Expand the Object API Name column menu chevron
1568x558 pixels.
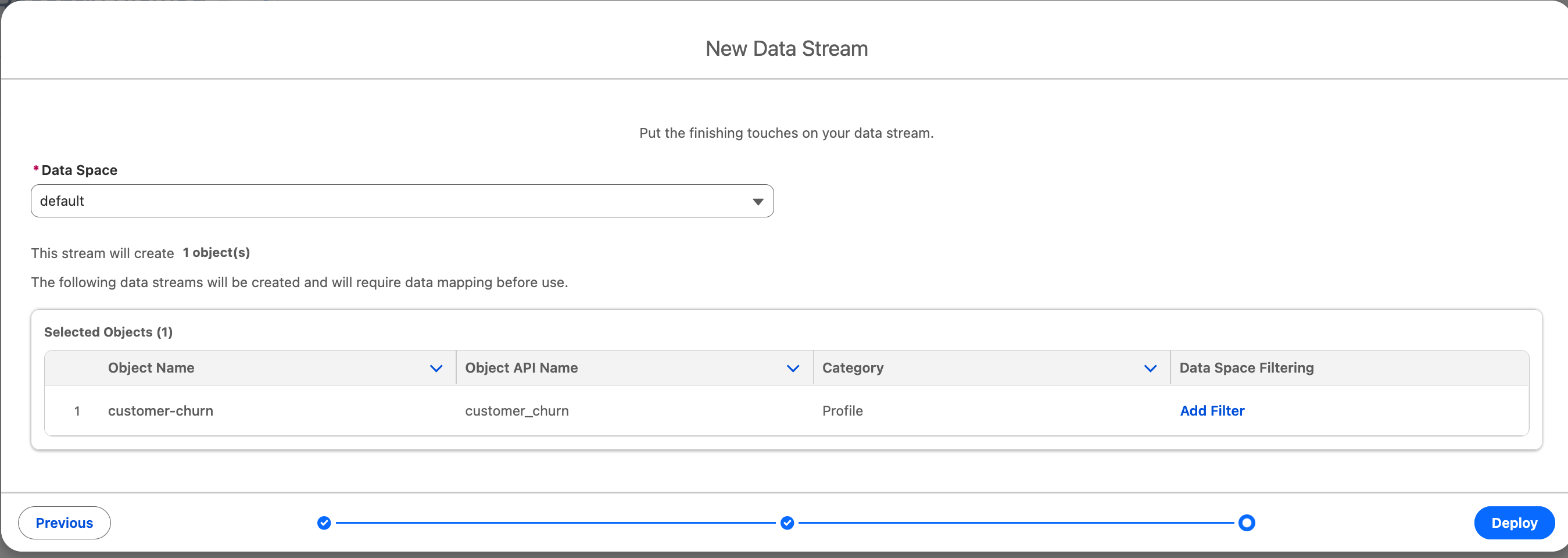793,368
